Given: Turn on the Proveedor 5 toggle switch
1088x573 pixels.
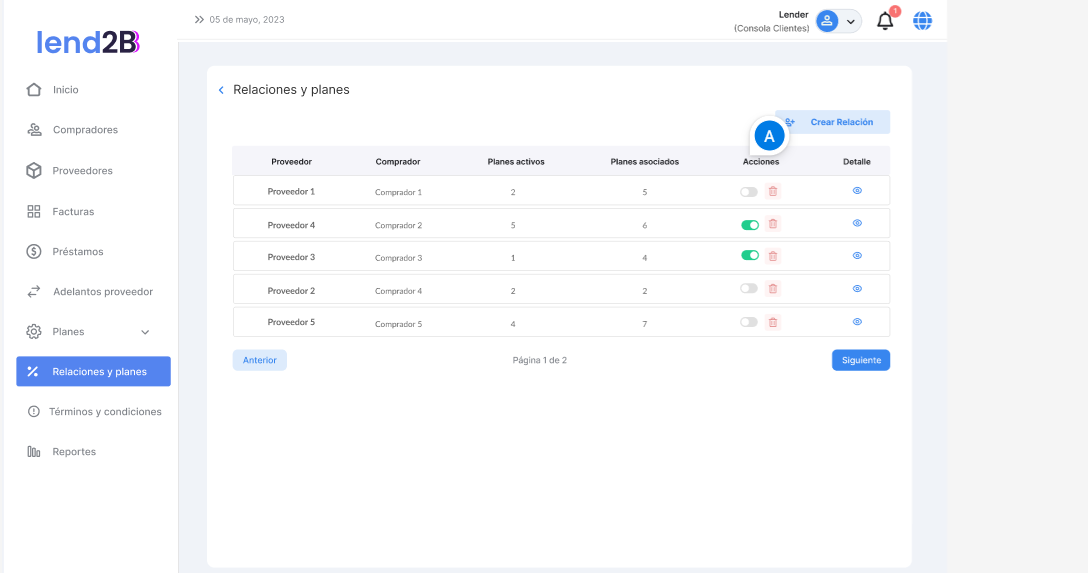Looking at the screenshot, I should 748,322.
